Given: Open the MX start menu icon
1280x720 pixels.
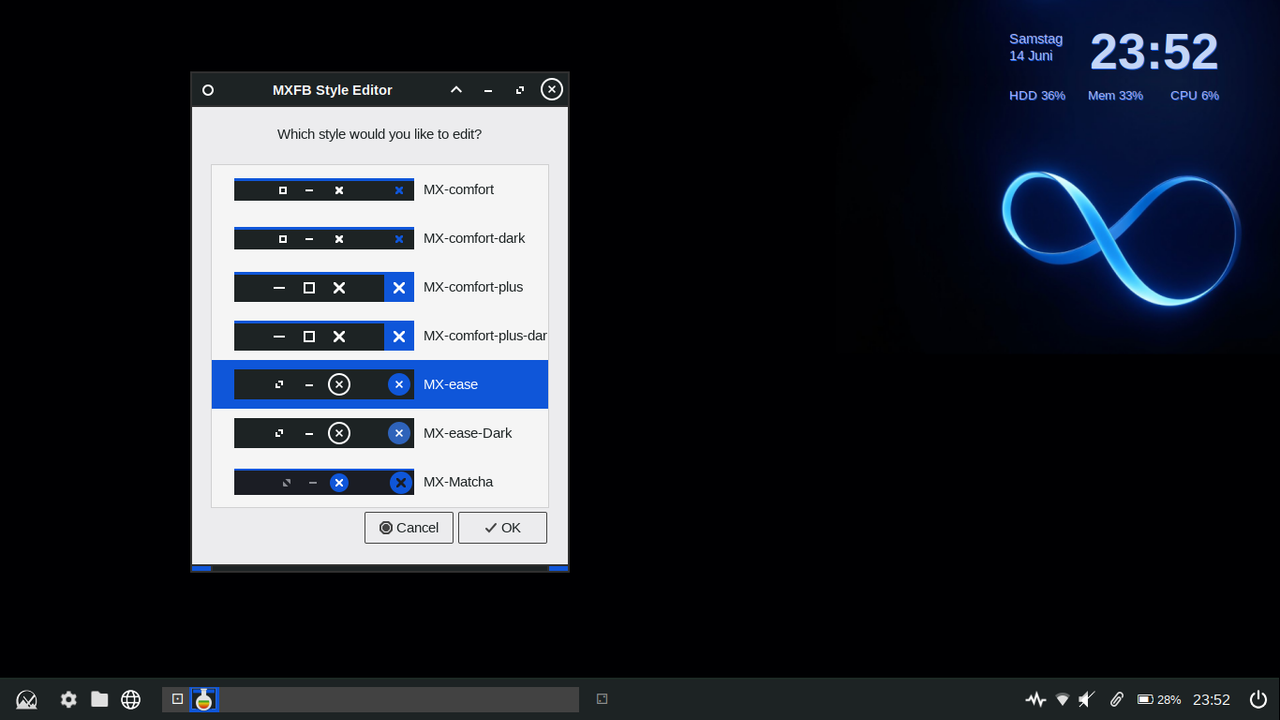Looking at the screenshot, I should [27, 700].
